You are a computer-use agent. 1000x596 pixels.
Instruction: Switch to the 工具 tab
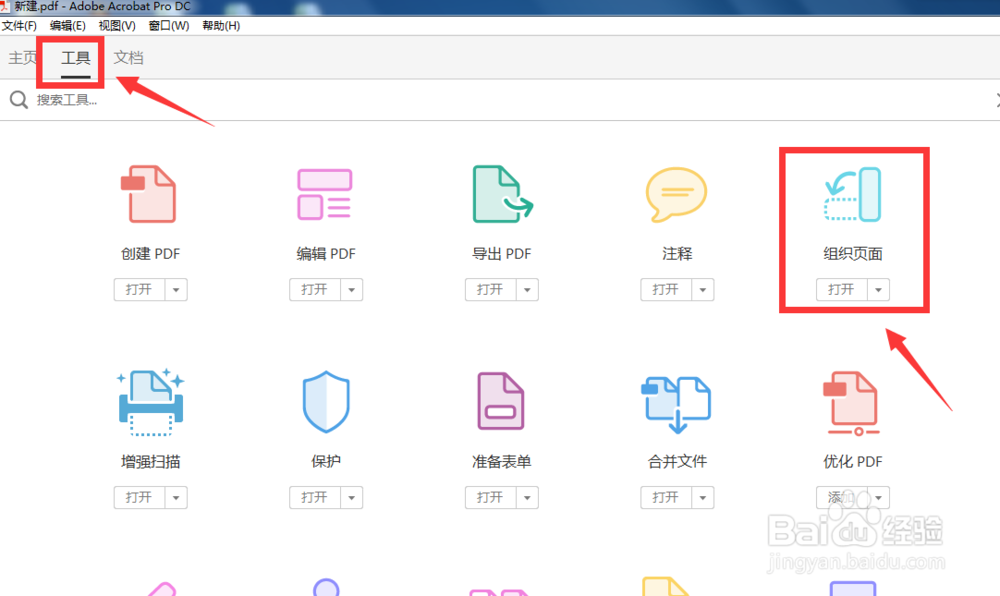click(x=75, y=58)
